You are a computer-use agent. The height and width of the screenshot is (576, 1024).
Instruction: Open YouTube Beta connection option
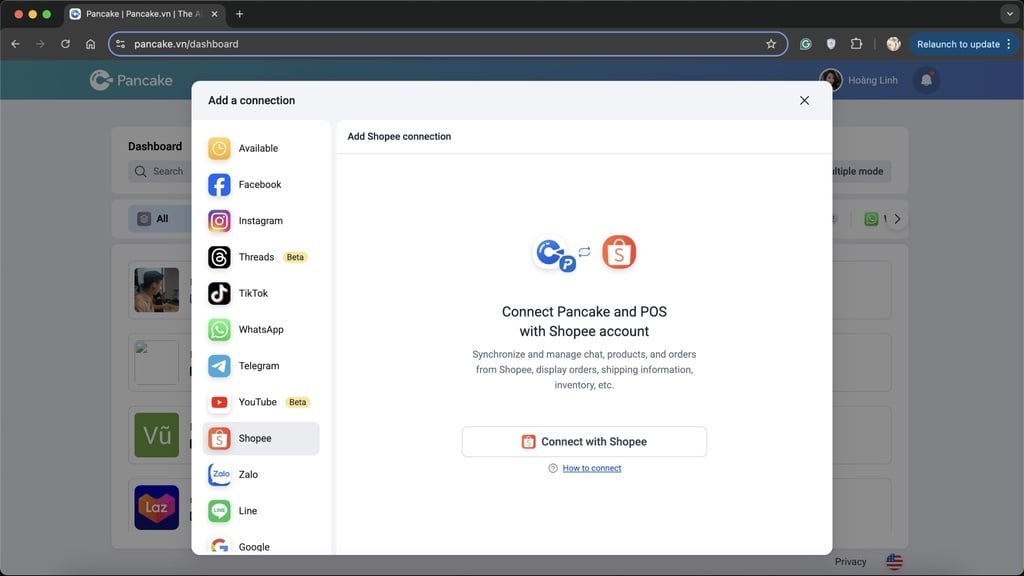coord(261,402)
